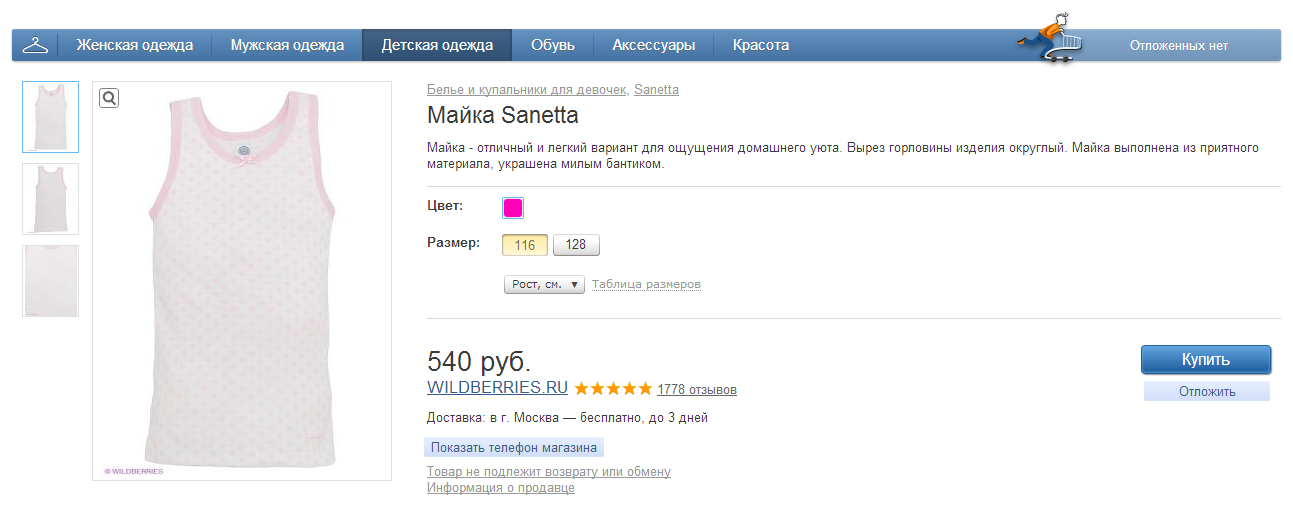Click the five-star rating icons
This screenshot has width=1293, height=526.
613,388
